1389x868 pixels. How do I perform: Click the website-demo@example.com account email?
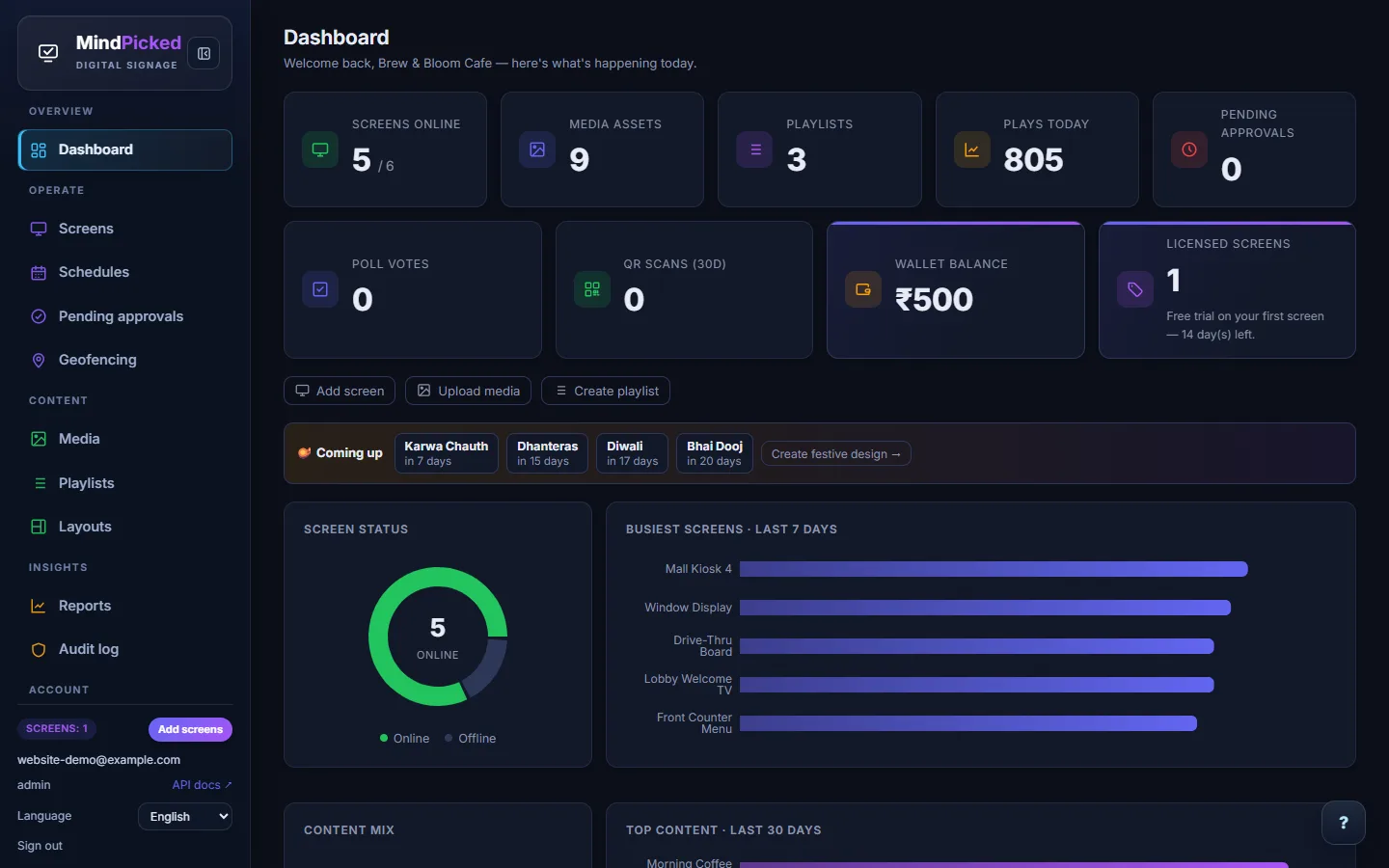click(98, 760)
